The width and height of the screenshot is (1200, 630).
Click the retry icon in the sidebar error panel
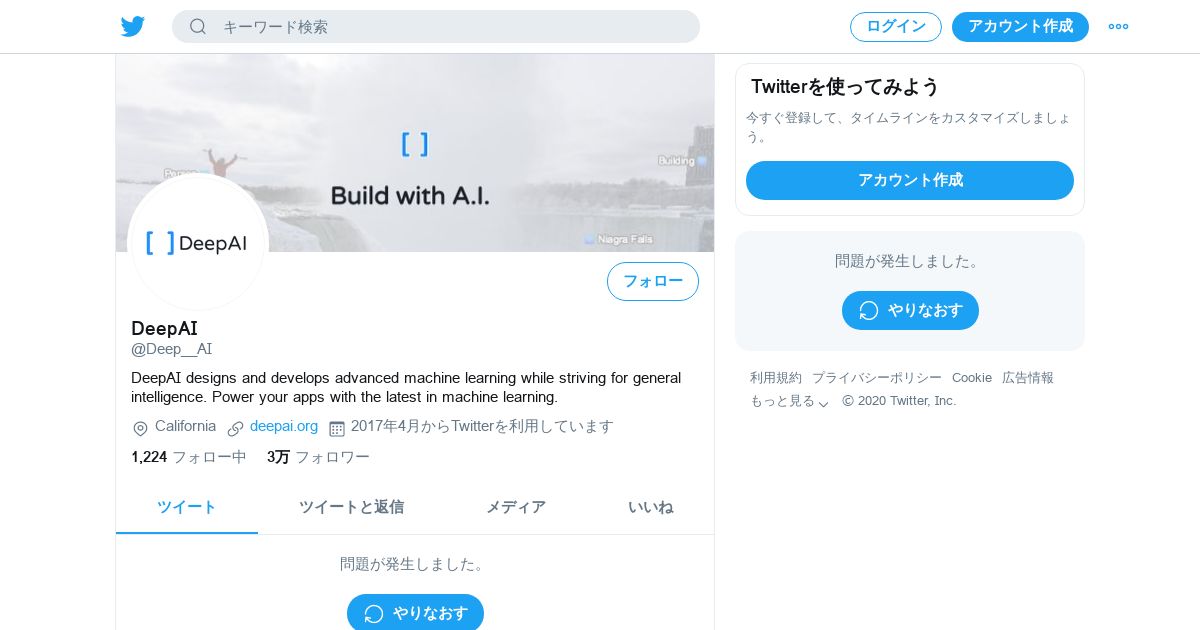[x=869, y=310]
